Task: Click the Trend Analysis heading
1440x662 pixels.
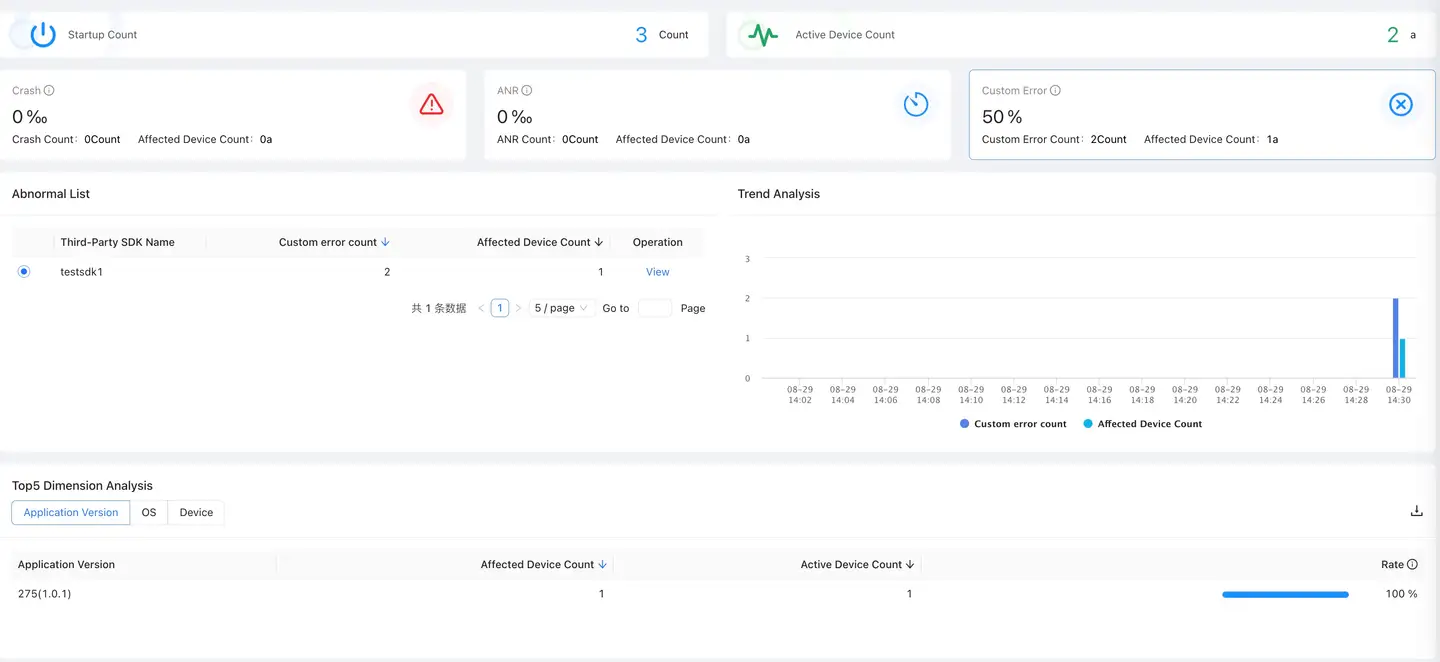Action: coord(779,194)
